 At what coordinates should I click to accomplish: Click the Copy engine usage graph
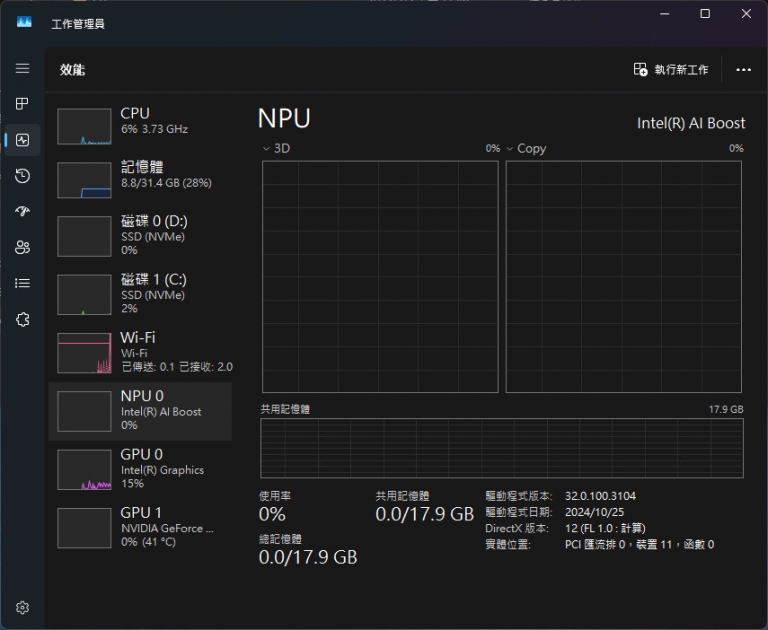pyautogui.click(x=624, y=277)
